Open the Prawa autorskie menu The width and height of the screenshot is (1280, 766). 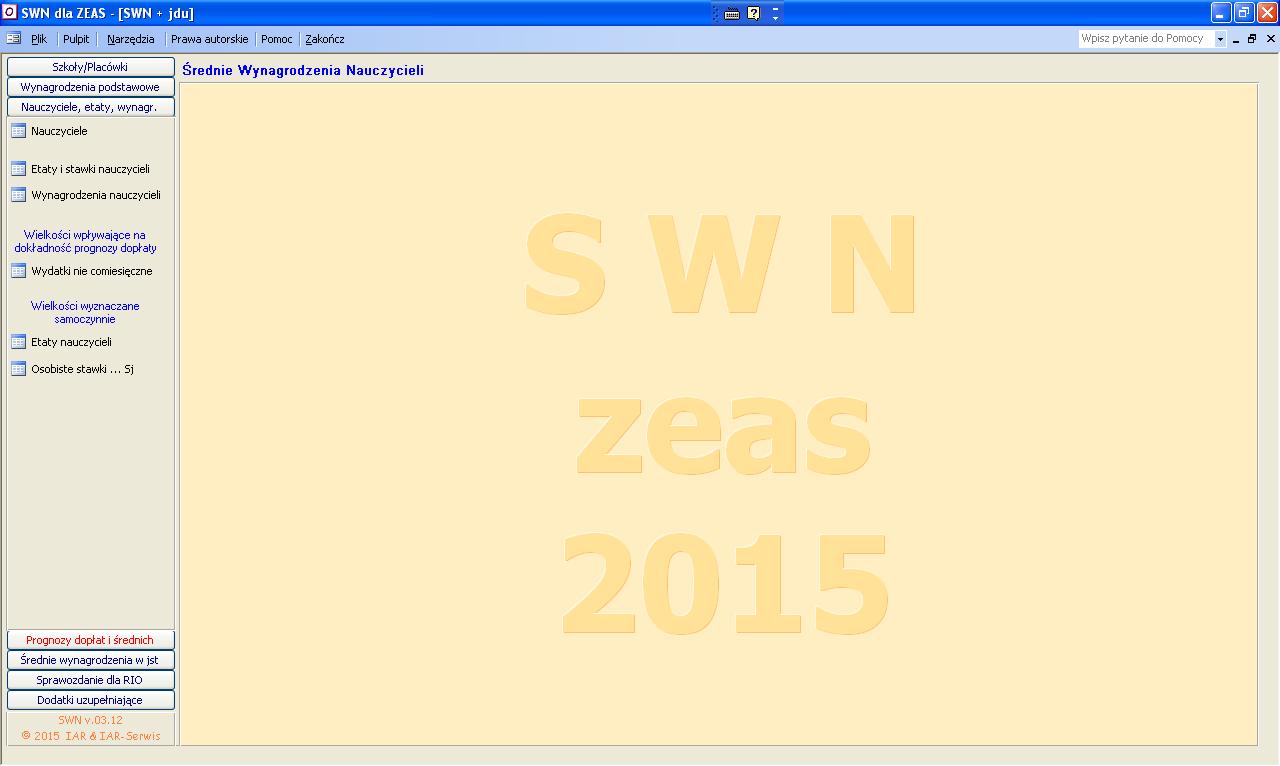click(209, 39)
